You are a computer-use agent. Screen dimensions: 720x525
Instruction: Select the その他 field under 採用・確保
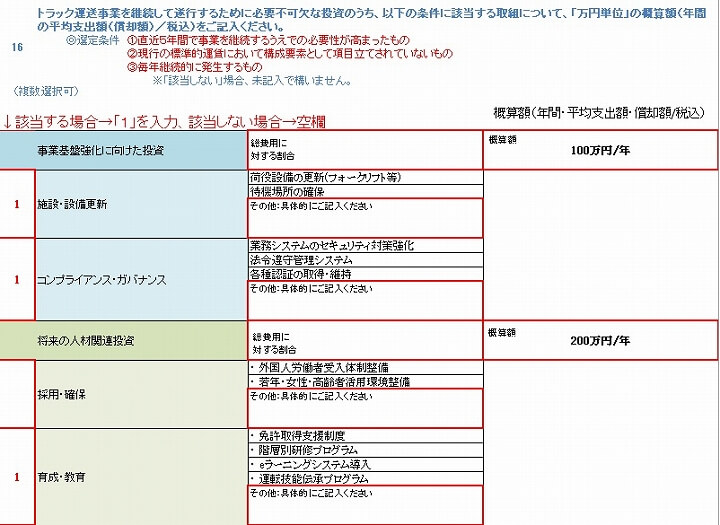(x=365, y=408)
